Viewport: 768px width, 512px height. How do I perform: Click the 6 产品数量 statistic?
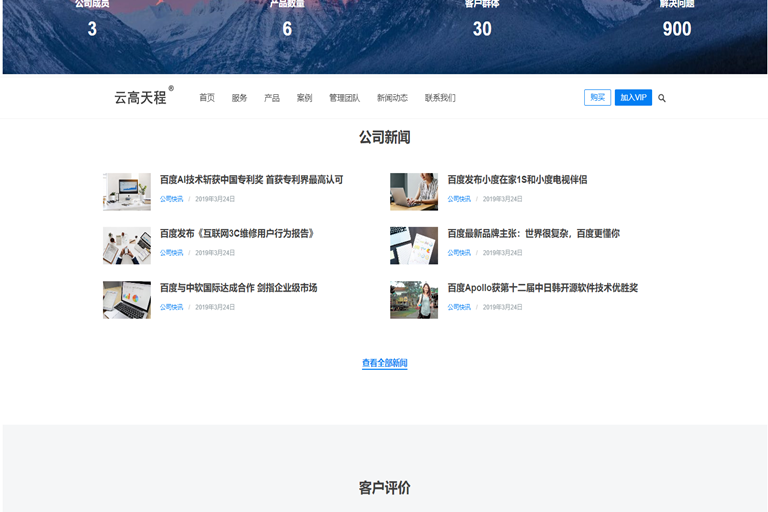point(287,29)
